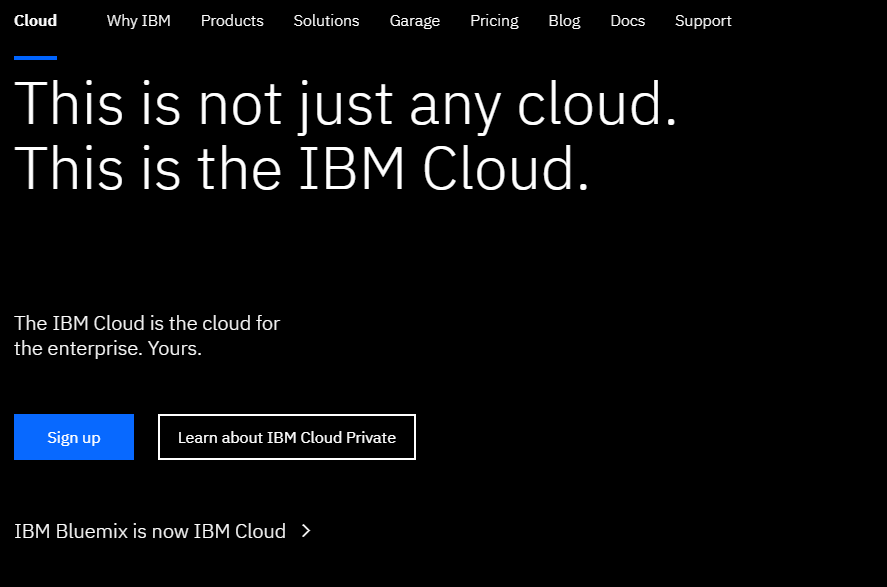Open the Support page
Image resolution: width=887 pixels, height=587 pixels.
[x=703, y=21]
